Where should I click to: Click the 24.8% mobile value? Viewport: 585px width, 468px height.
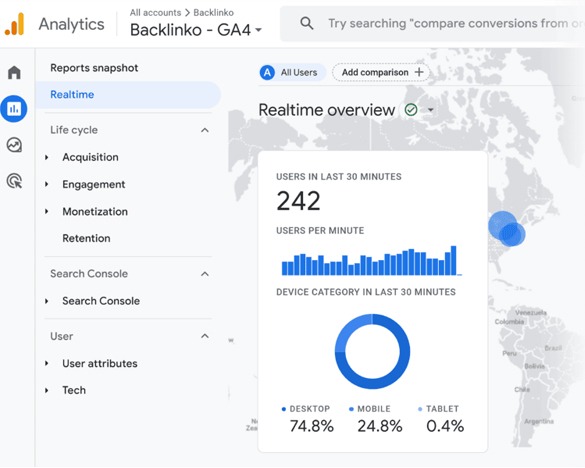coord(380,426)
